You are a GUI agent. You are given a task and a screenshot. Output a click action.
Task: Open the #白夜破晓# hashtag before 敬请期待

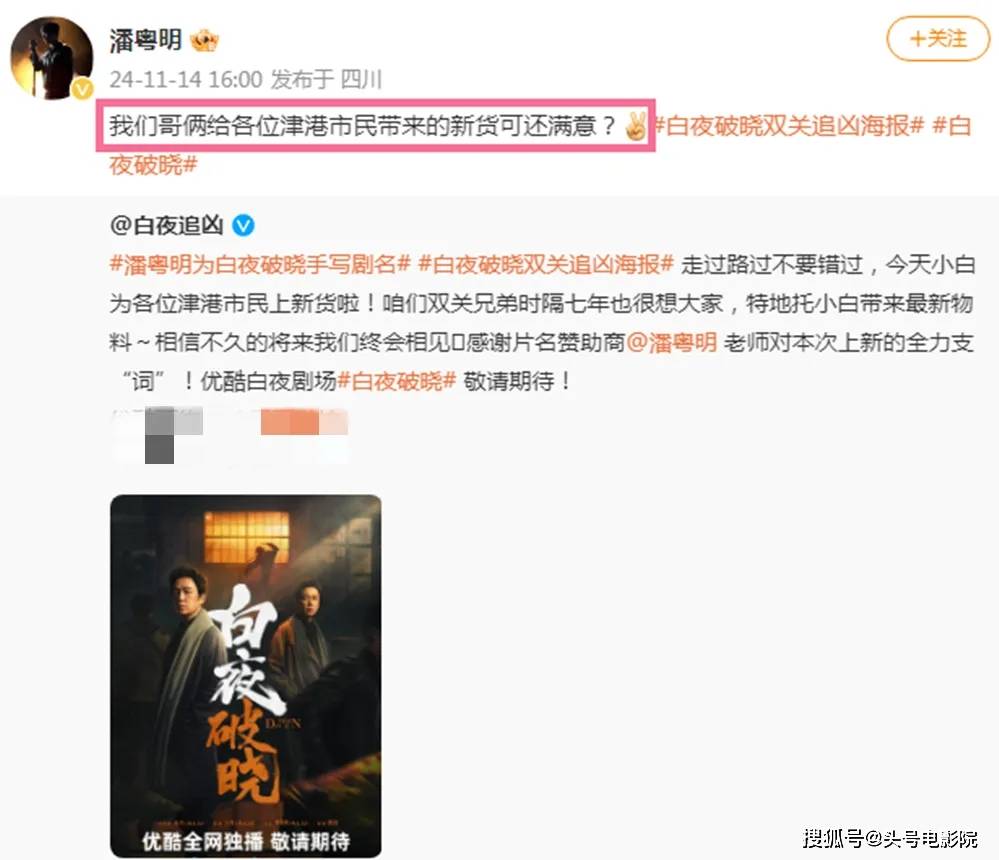pyautogui.click(x=396, y=382)
